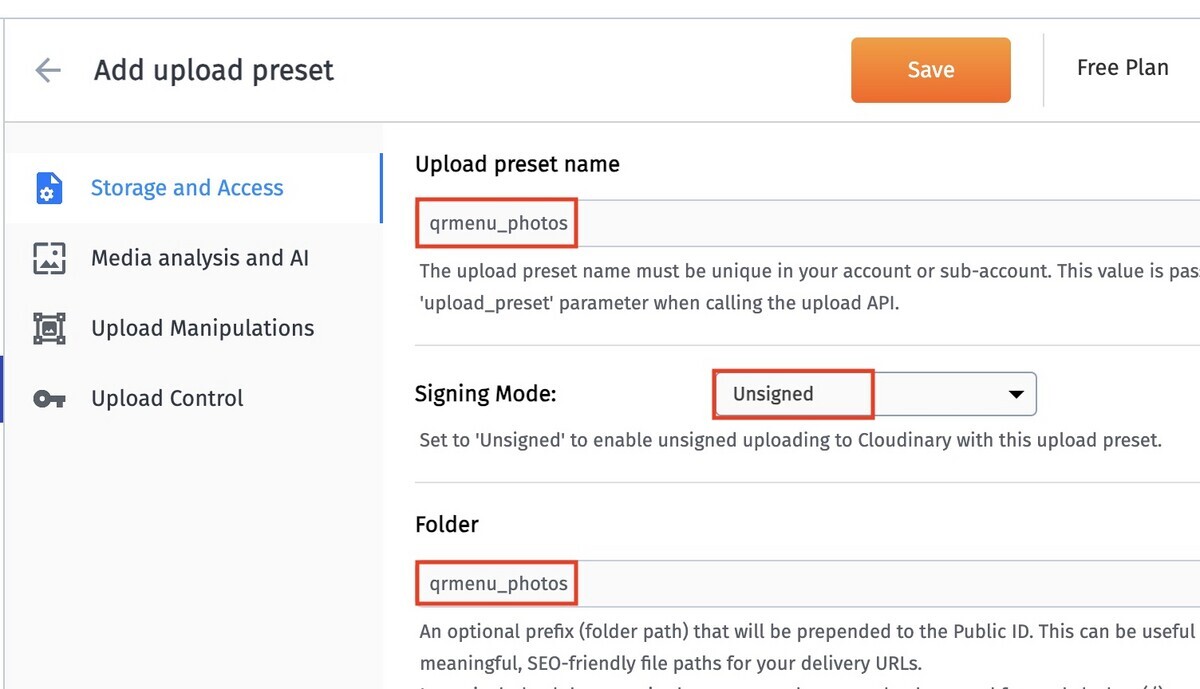Select the Upload Manipulations crop-frame icon

(x=50, y=328)
